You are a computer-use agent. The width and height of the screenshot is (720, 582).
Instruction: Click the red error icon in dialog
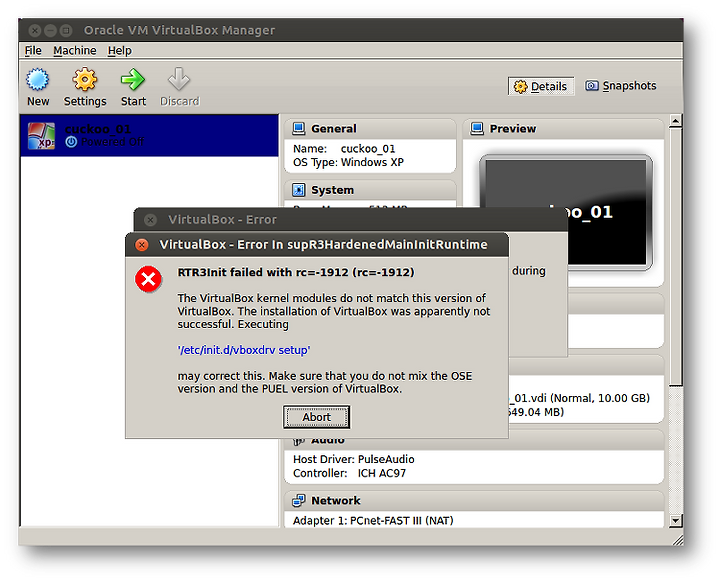click(x=148, y=279)
